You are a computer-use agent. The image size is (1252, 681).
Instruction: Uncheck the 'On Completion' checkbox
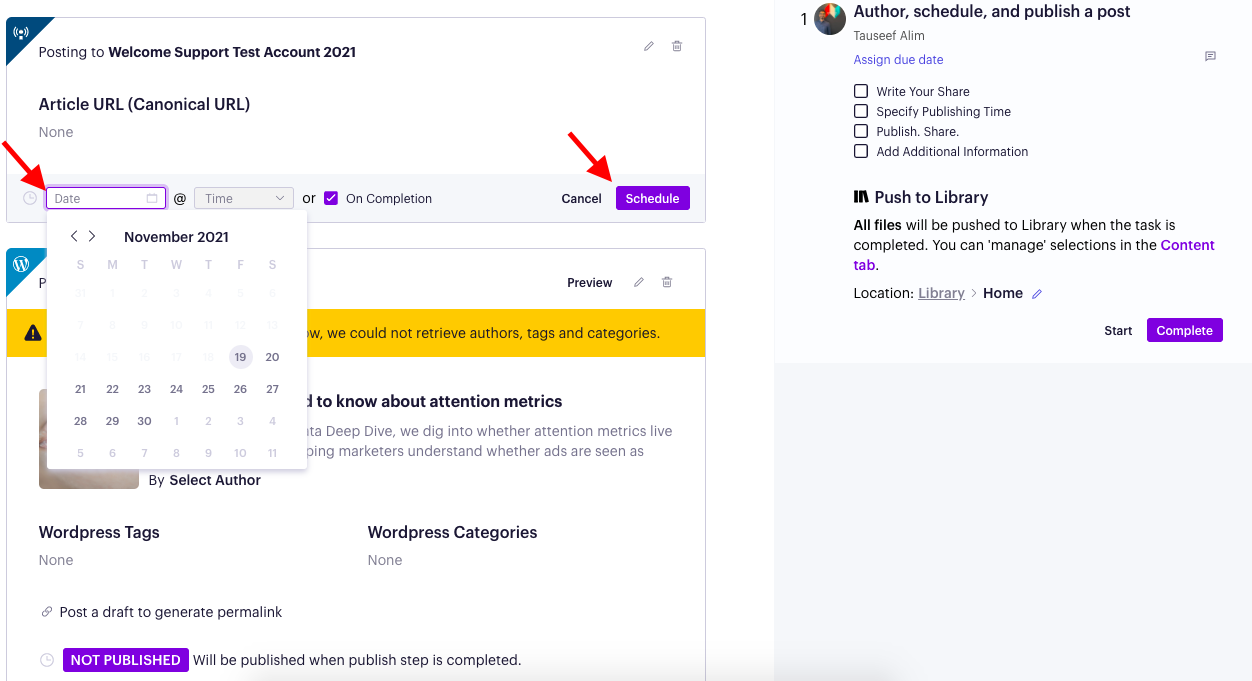click(x=330, y=198)
